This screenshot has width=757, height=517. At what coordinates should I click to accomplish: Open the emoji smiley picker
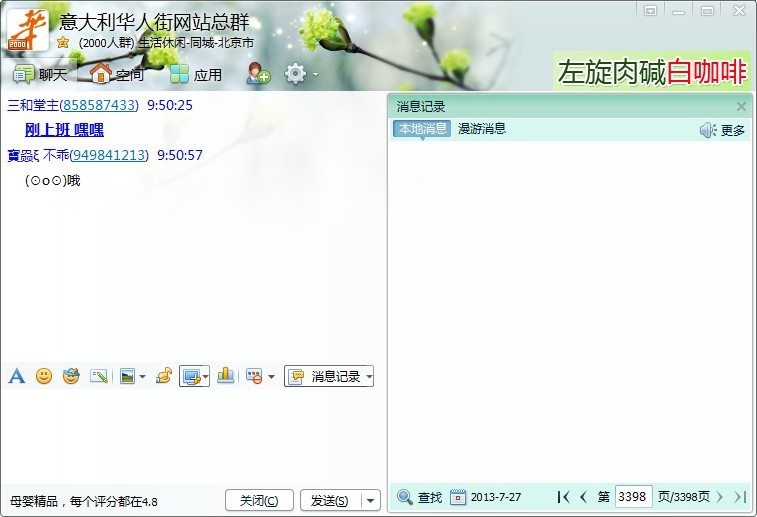[44, 376]
